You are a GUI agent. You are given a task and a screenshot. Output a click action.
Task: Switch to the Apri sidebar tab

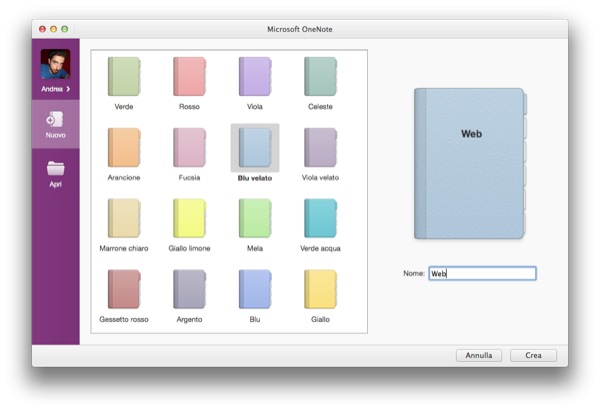(x=55, y=174)
